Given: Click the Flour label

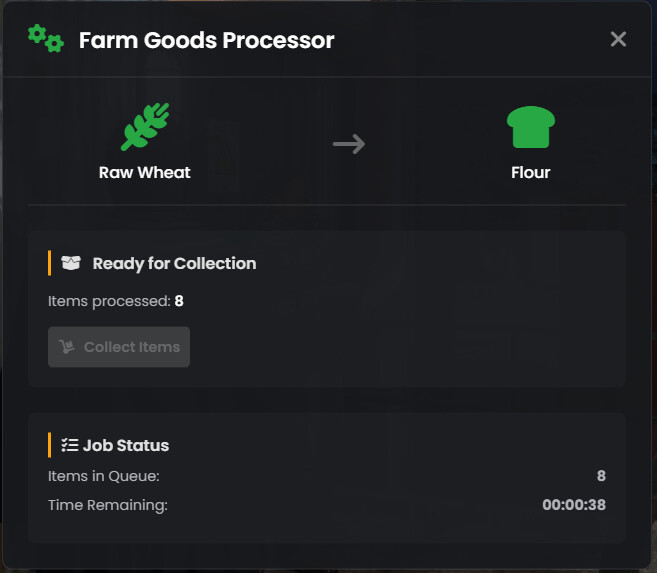Looking at the screenshot, I should [x=530, y=172].
